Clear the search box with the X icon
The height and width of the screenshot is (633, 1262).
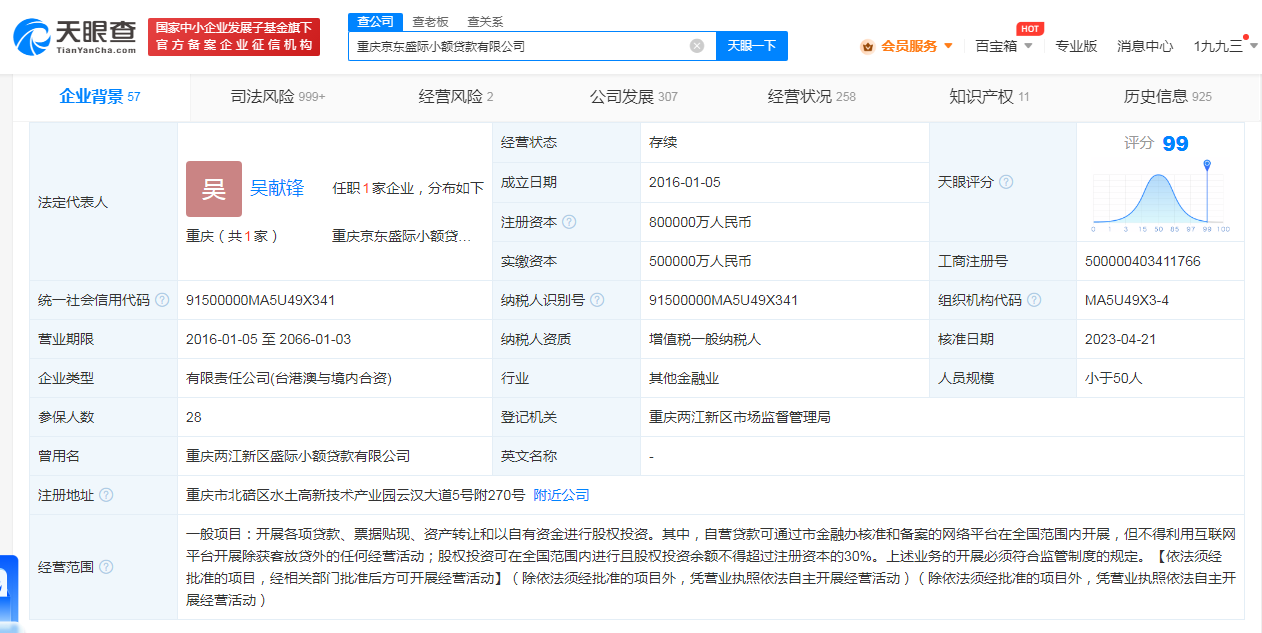pyautogui.click(x=697, y=46)
